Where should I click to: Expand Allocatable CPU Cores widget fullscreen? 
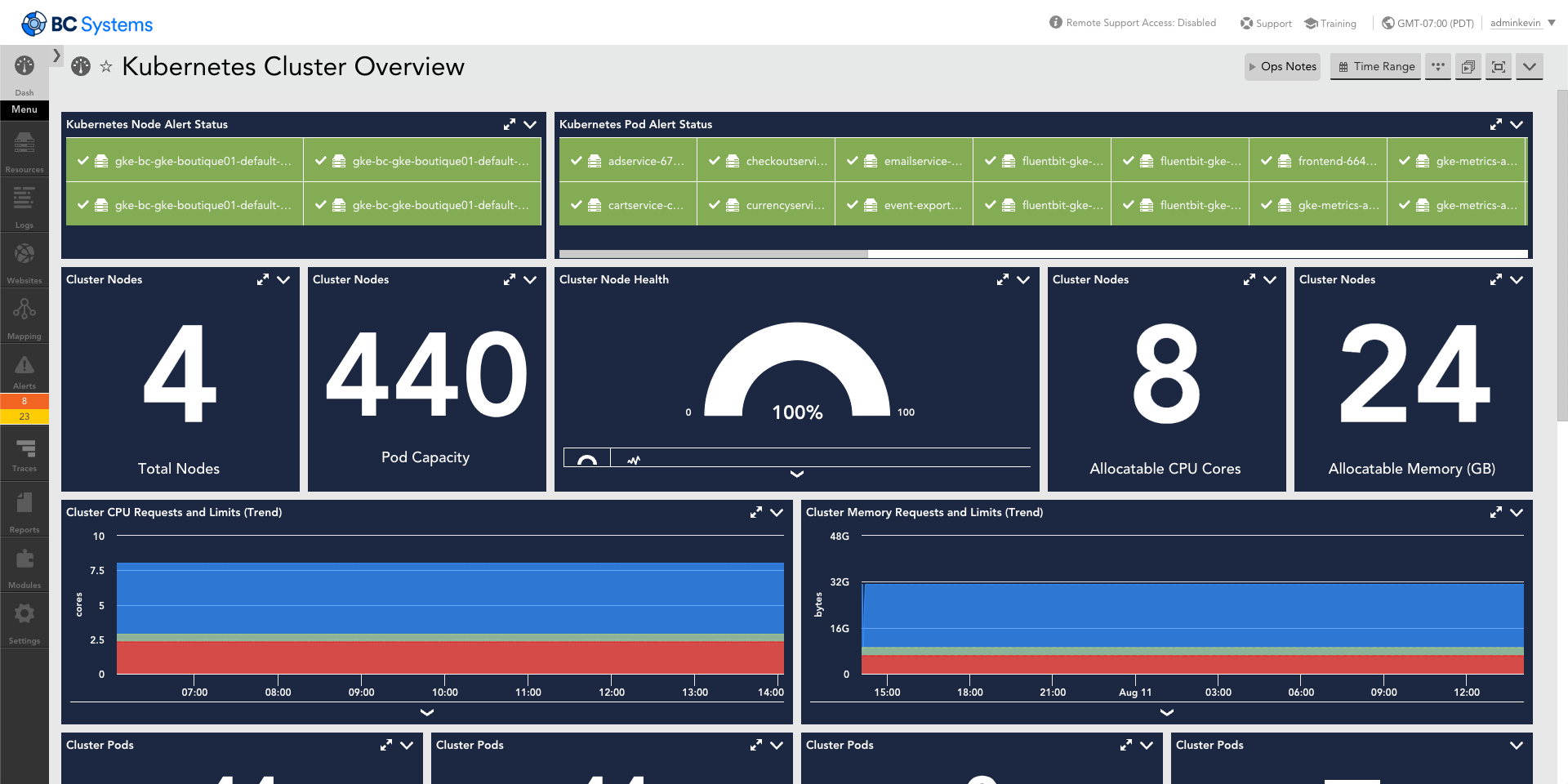click(1249, 279)
